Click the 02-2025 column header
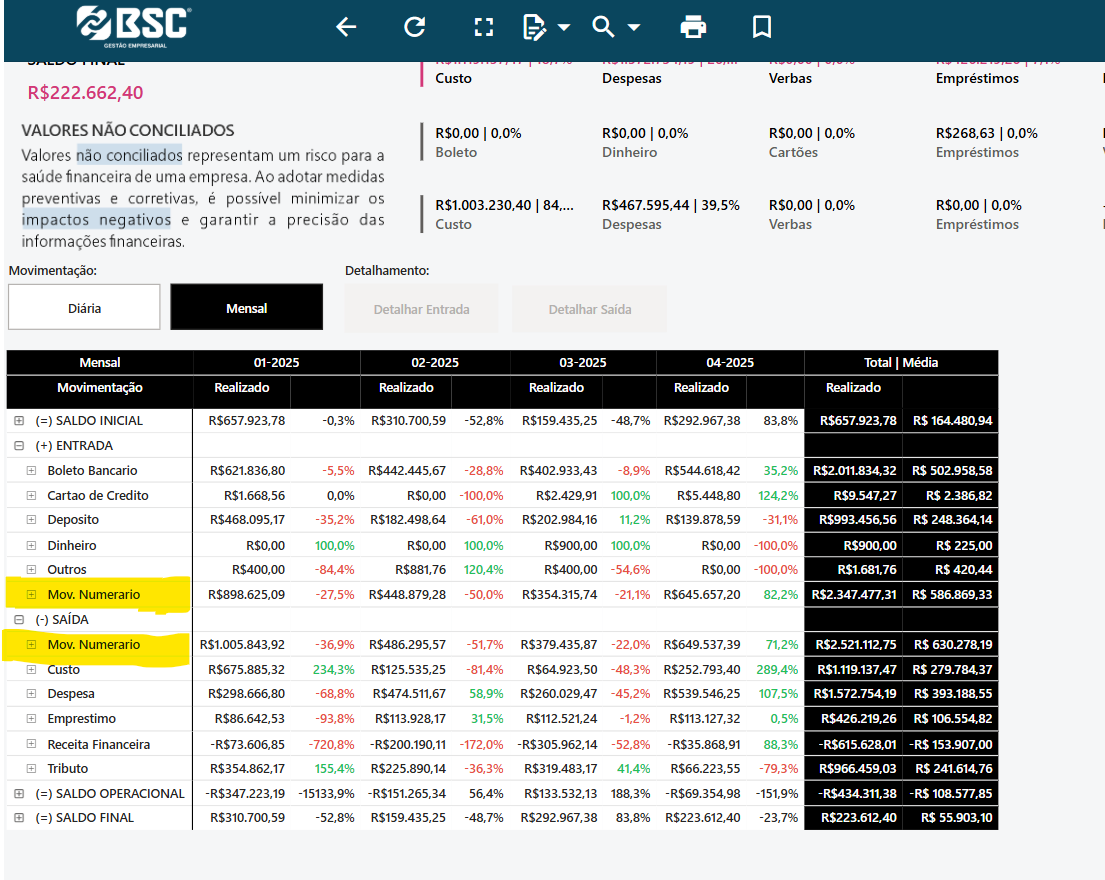1105x880 pixels. (x=435, y=363)
